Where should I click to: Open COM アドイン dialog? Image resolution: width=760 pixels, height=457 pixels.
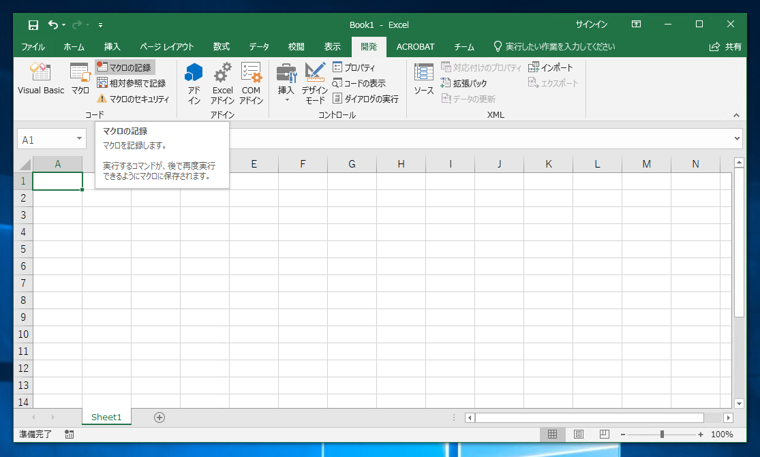pyautogui.click(x=251, y=83)
